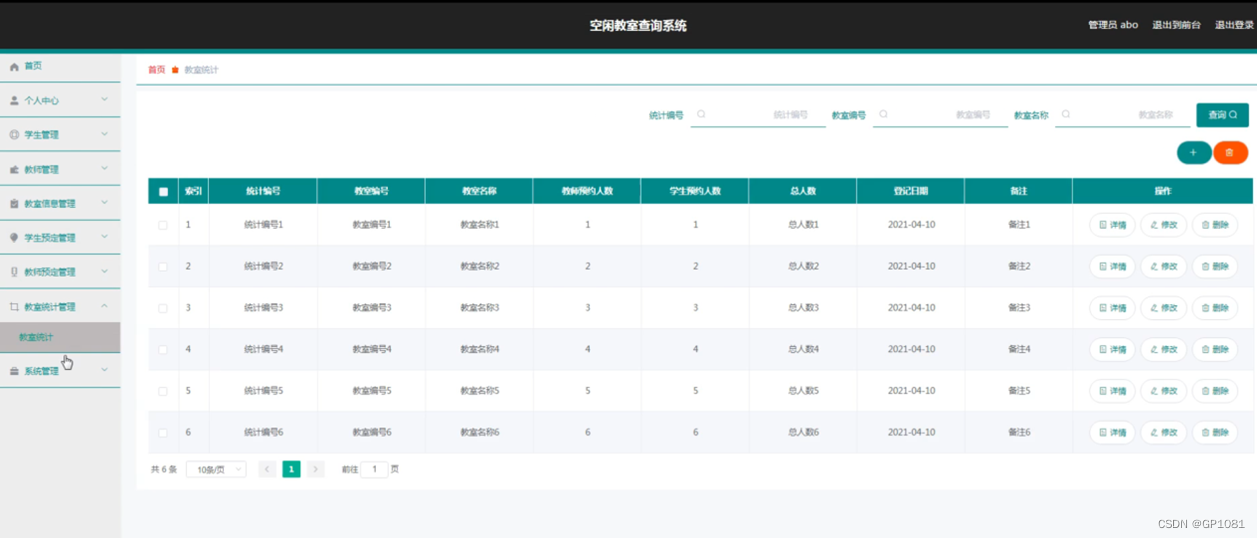Click 修改 for row 备注1

1163,225
